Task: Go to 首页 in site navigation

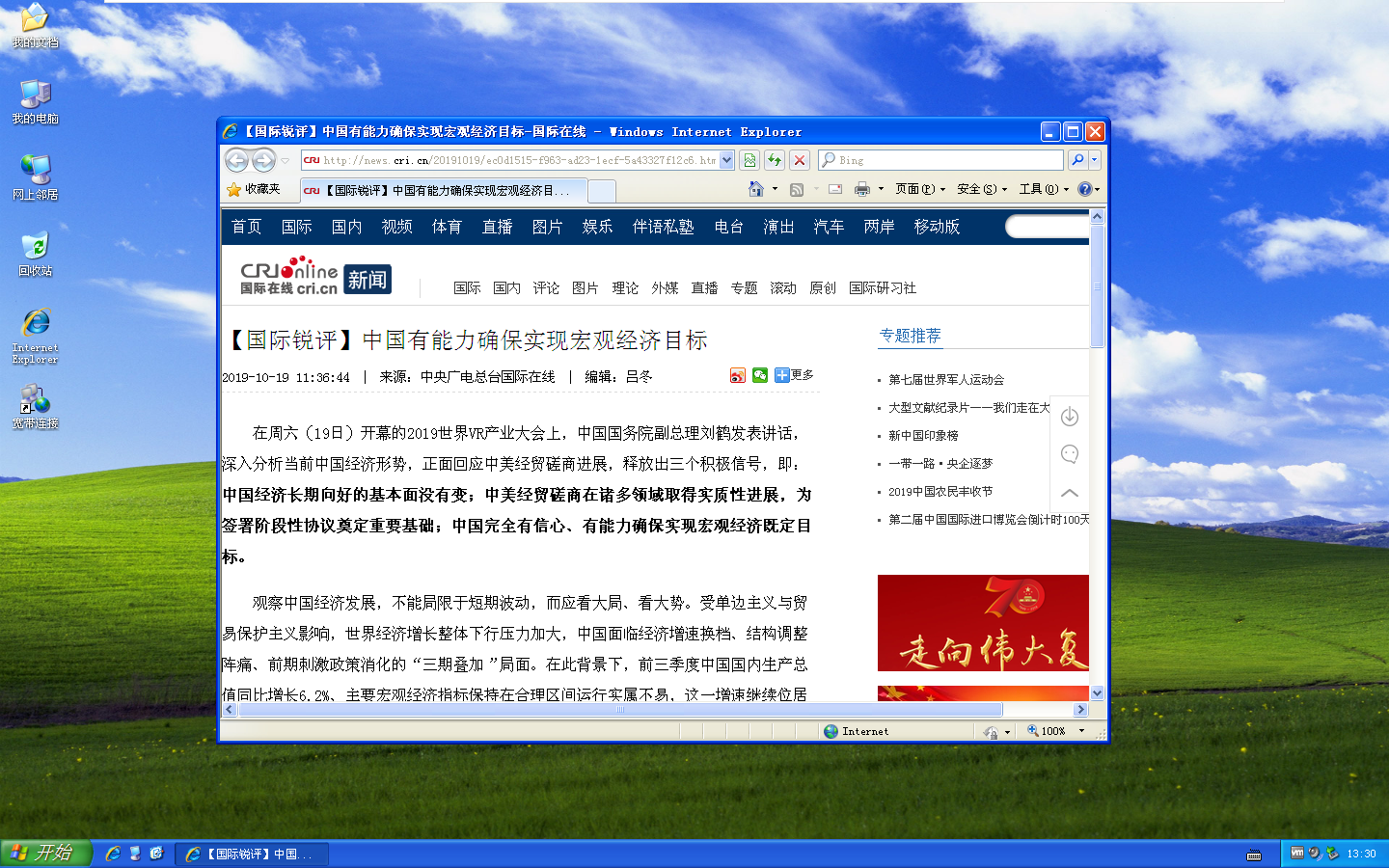Action: click(x=247, y=227)
